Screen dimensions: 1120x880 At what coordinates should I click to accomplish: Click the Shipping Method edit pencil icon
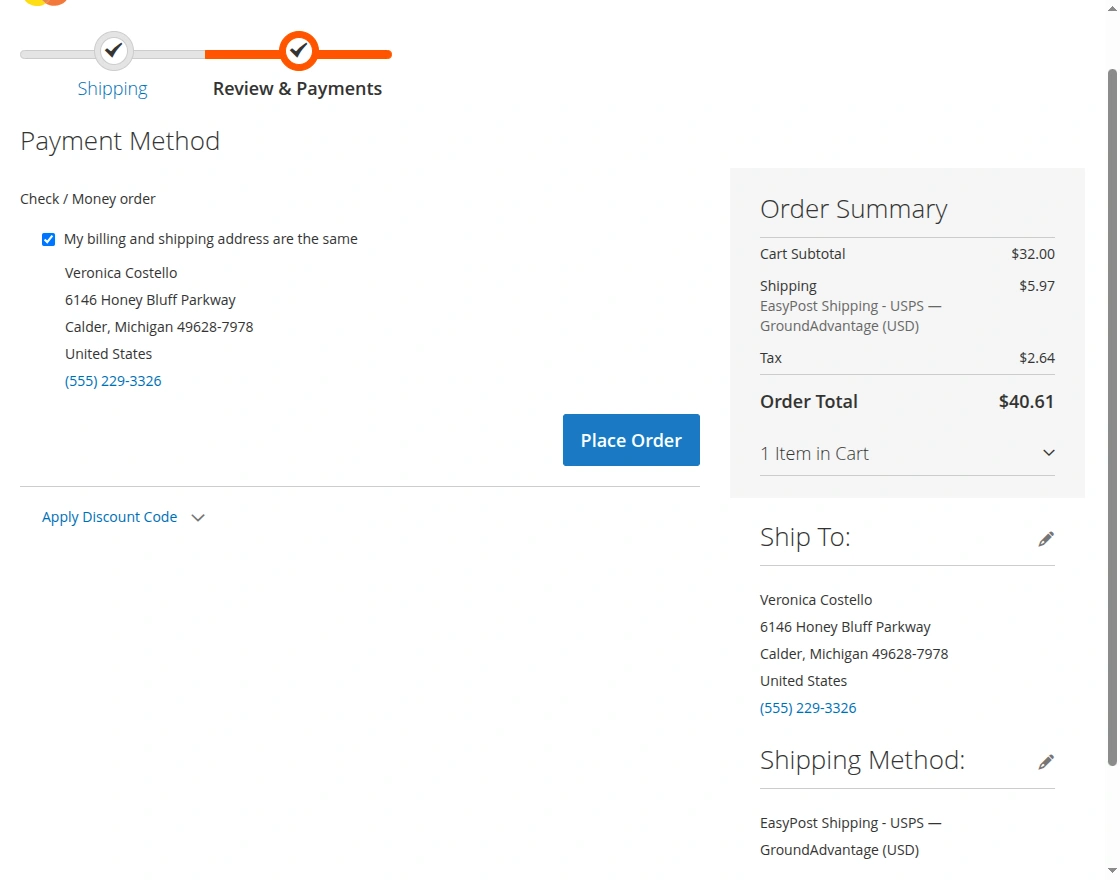(1046, 761)
